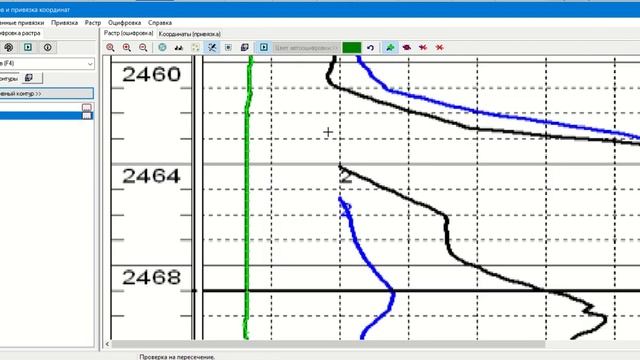Open the Справка menu
The height and width of the screenshot is (360, 640).
160,23
